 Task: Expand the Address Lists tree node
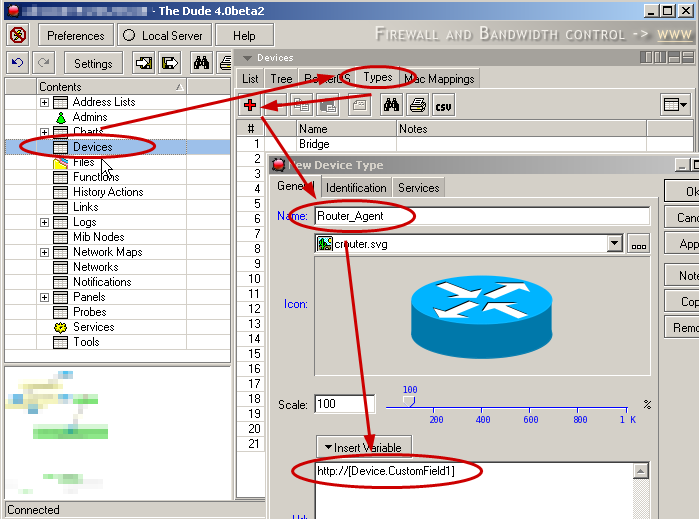click(x=44, y=103)
